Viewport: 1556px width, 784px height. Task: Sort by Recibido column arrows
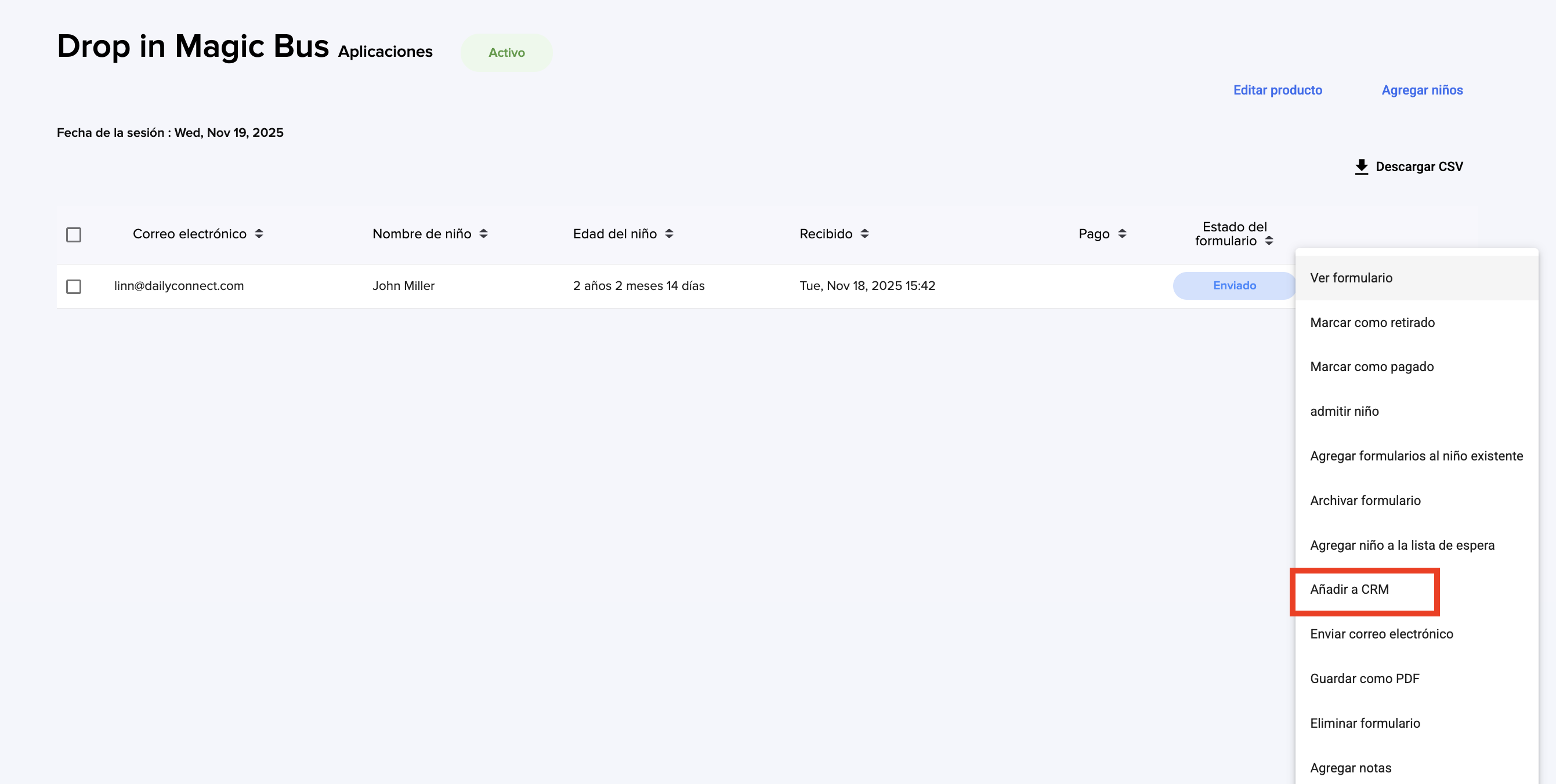(x=864, y=234)
